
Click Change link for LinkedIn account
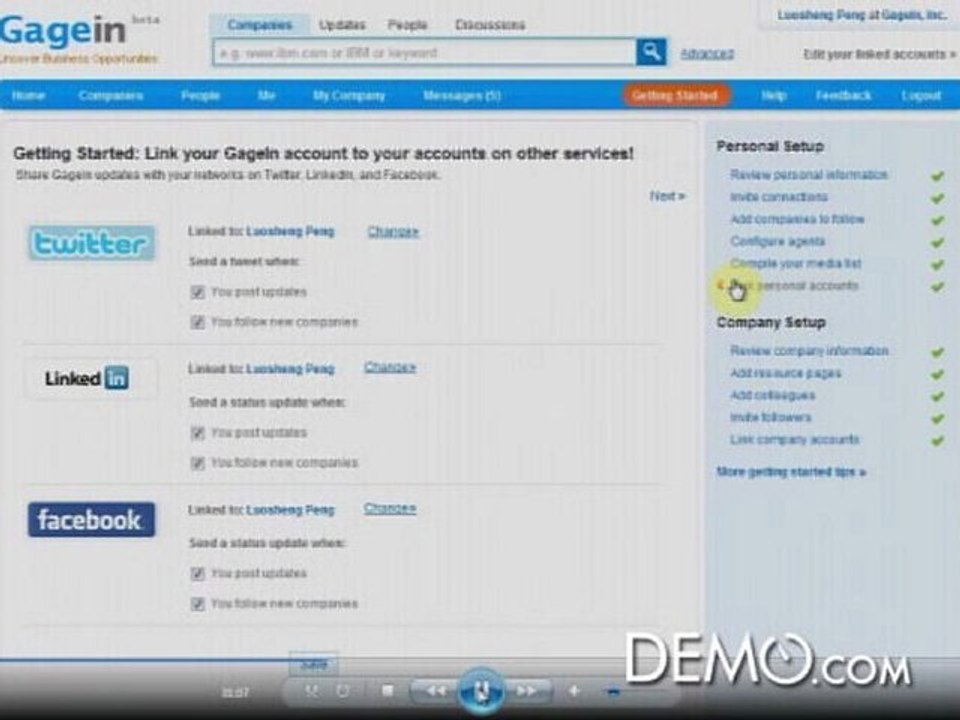tap(390, 367)
